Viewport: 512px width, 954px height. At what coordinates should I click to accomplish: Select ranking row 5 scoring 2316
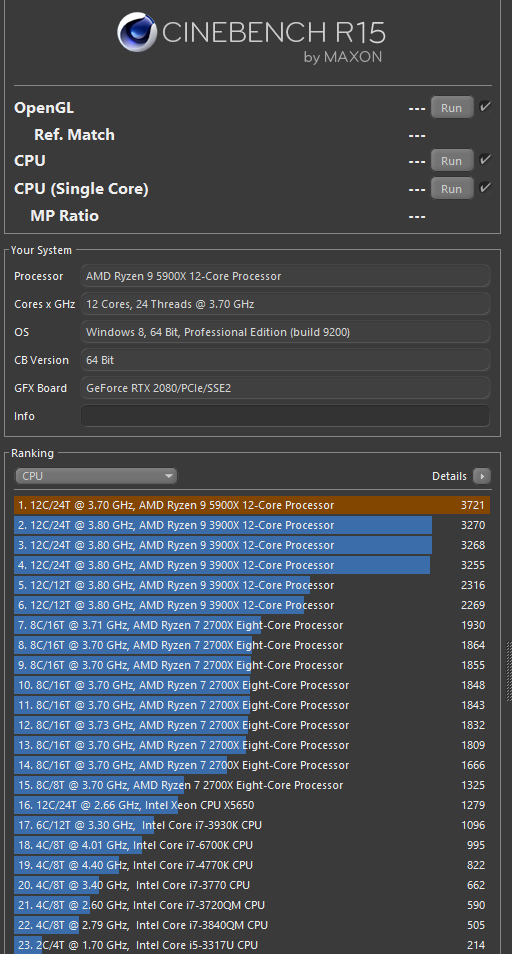(x=252, y=585)
